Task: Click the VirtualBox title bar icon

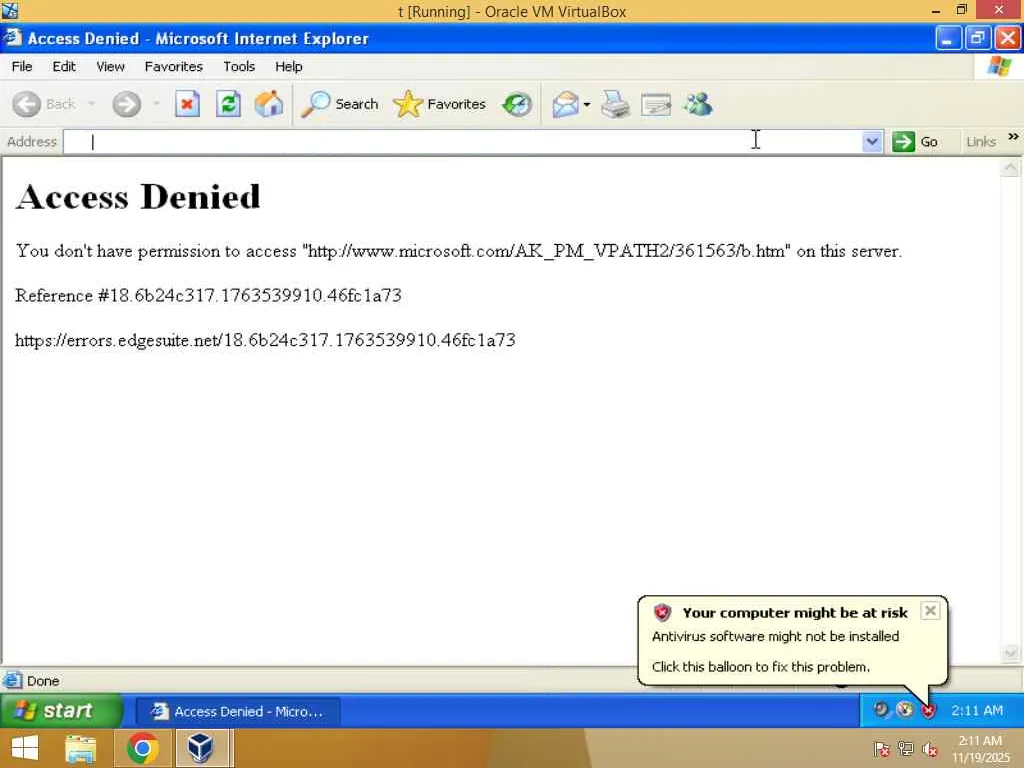Action: point(10,10)
